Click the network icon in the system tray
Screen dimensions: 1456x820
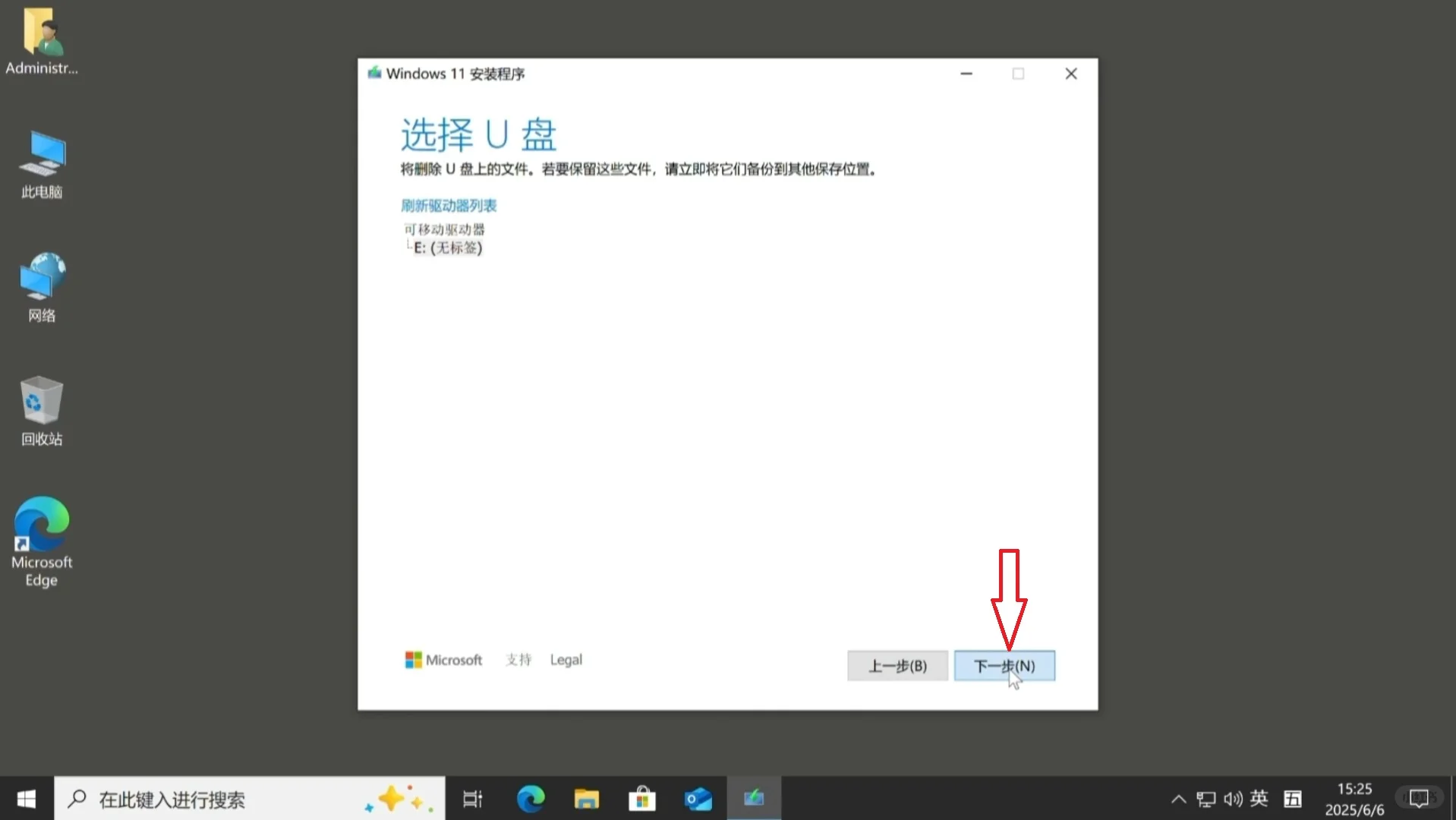tap(1205, 798)
